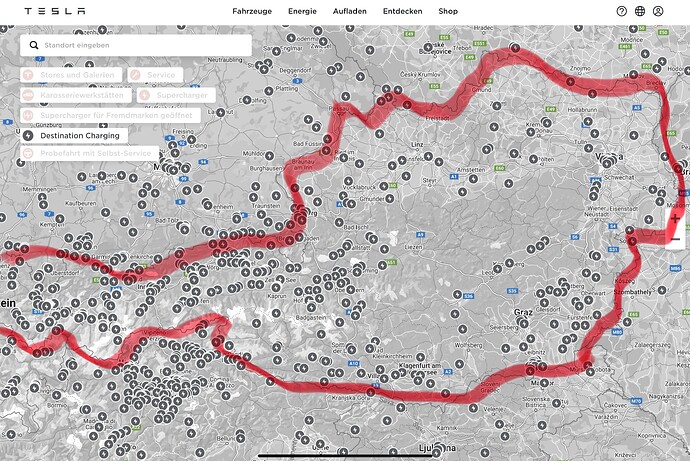Select the charger pin right of Mühldorf
This screenshot has height=461, width=690.
pos(269,155)
